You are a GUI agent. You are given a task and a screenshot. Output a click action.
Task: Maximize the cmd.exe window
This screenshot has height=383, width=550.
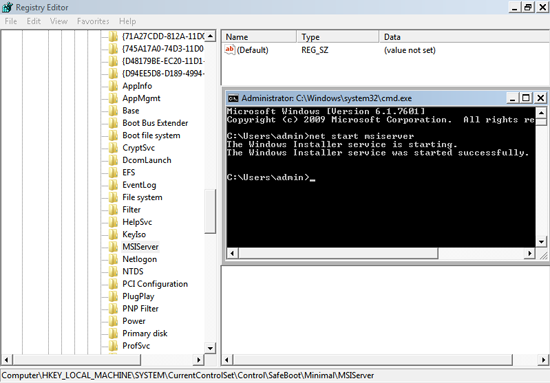pos(526,98)
